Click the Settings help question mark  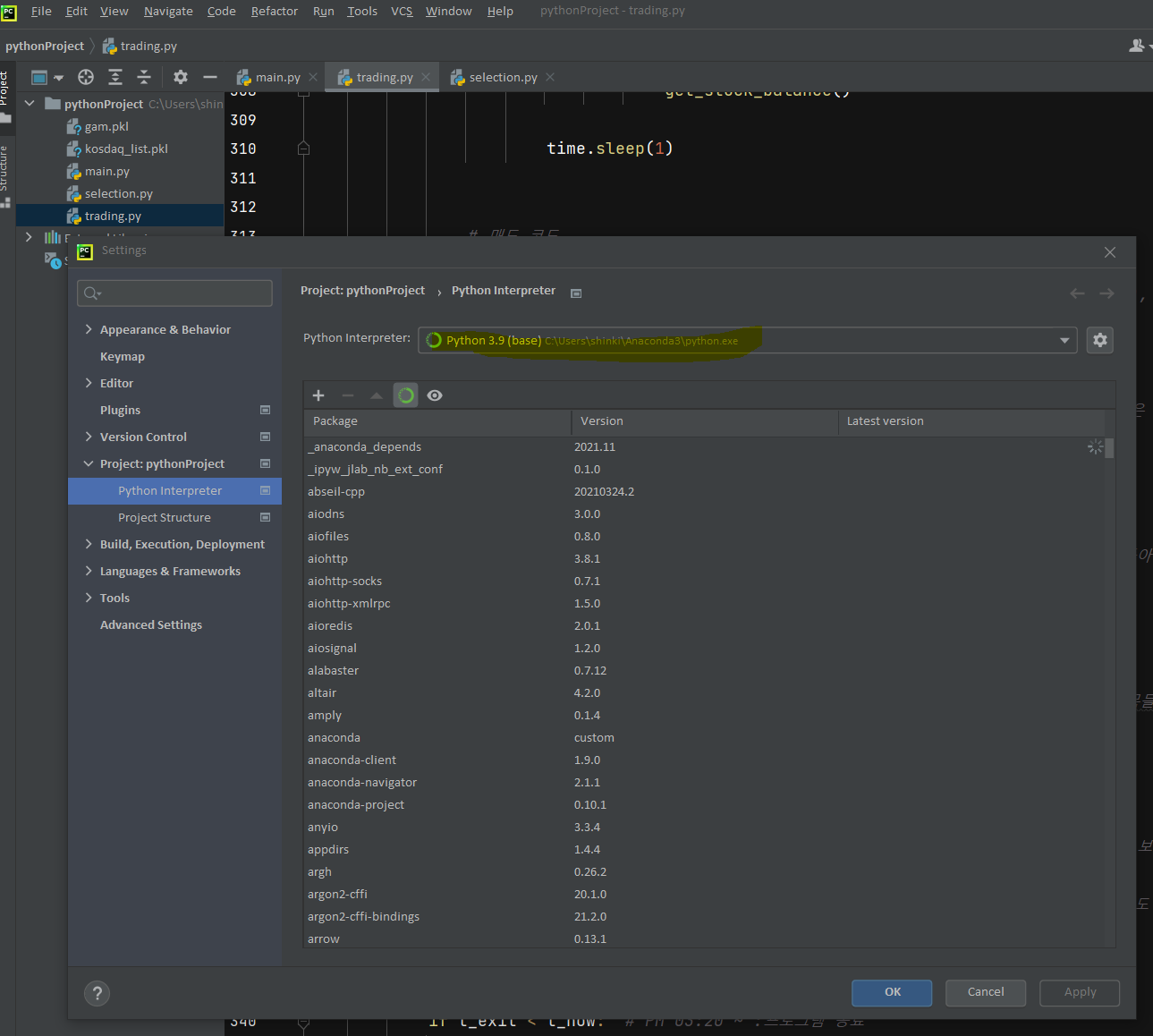[97, 993]
